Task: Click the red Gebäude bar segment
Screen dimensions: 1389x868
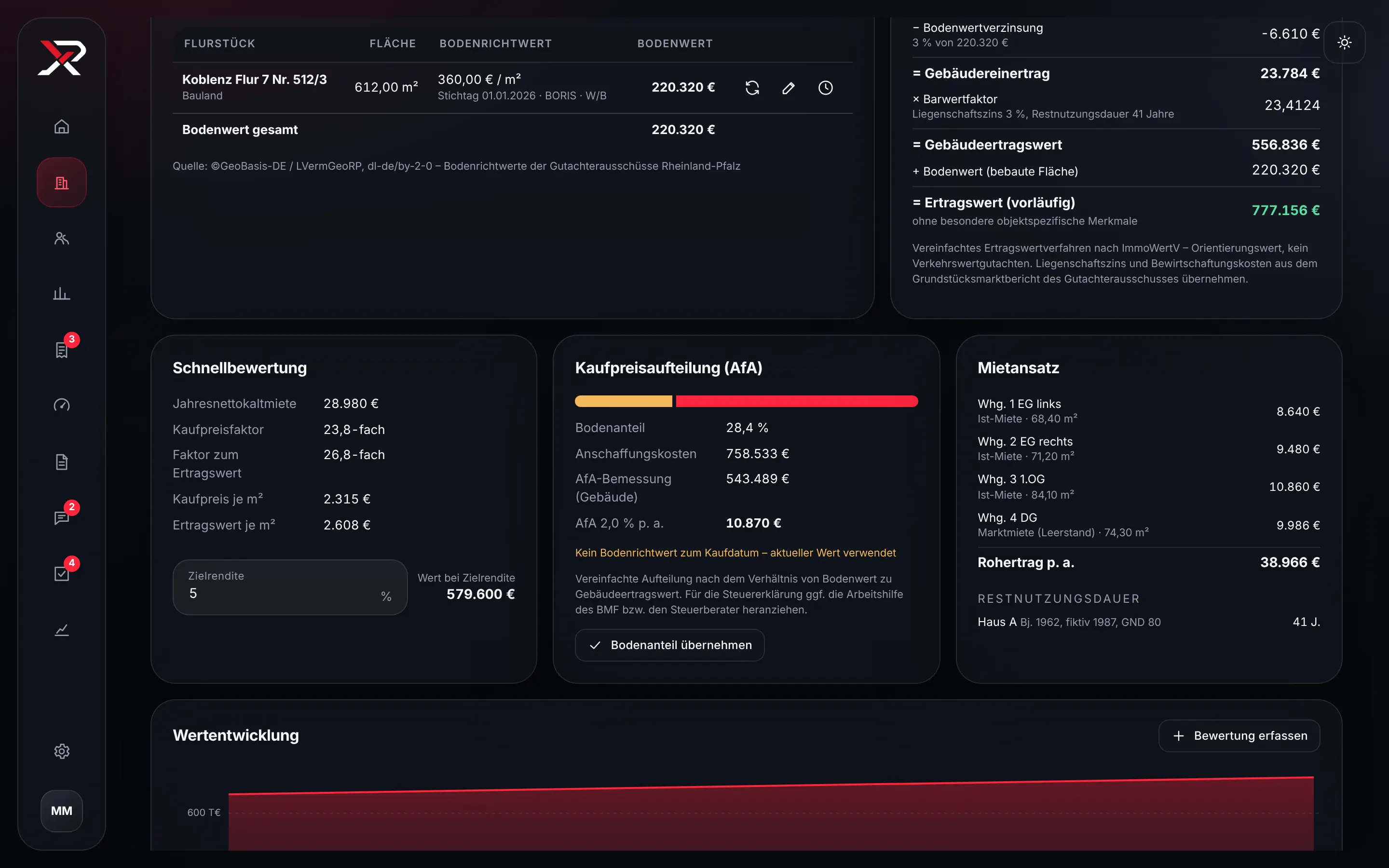Action: (x=797, y=401)
